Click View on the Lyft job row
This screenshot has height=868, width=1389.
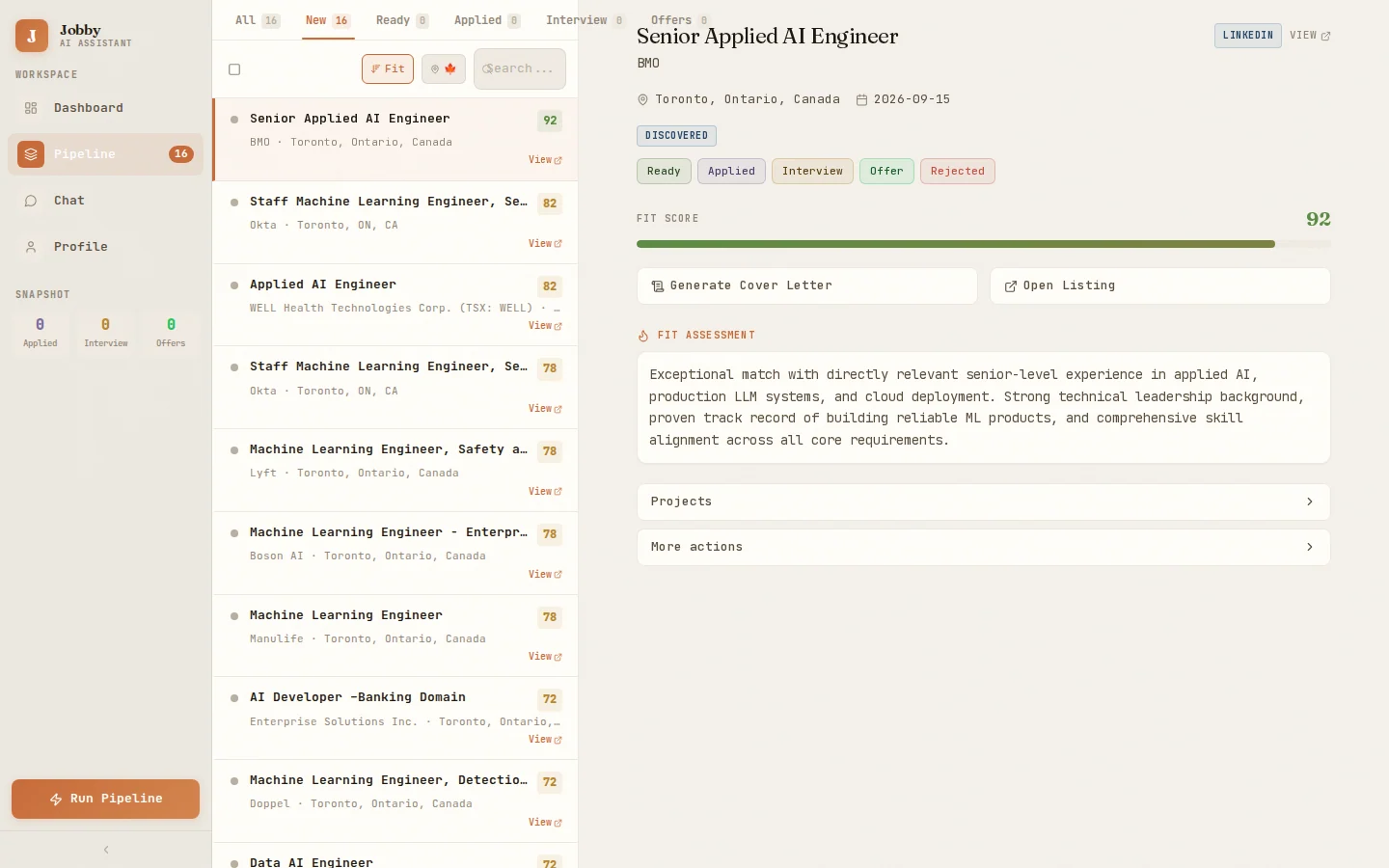545,492
